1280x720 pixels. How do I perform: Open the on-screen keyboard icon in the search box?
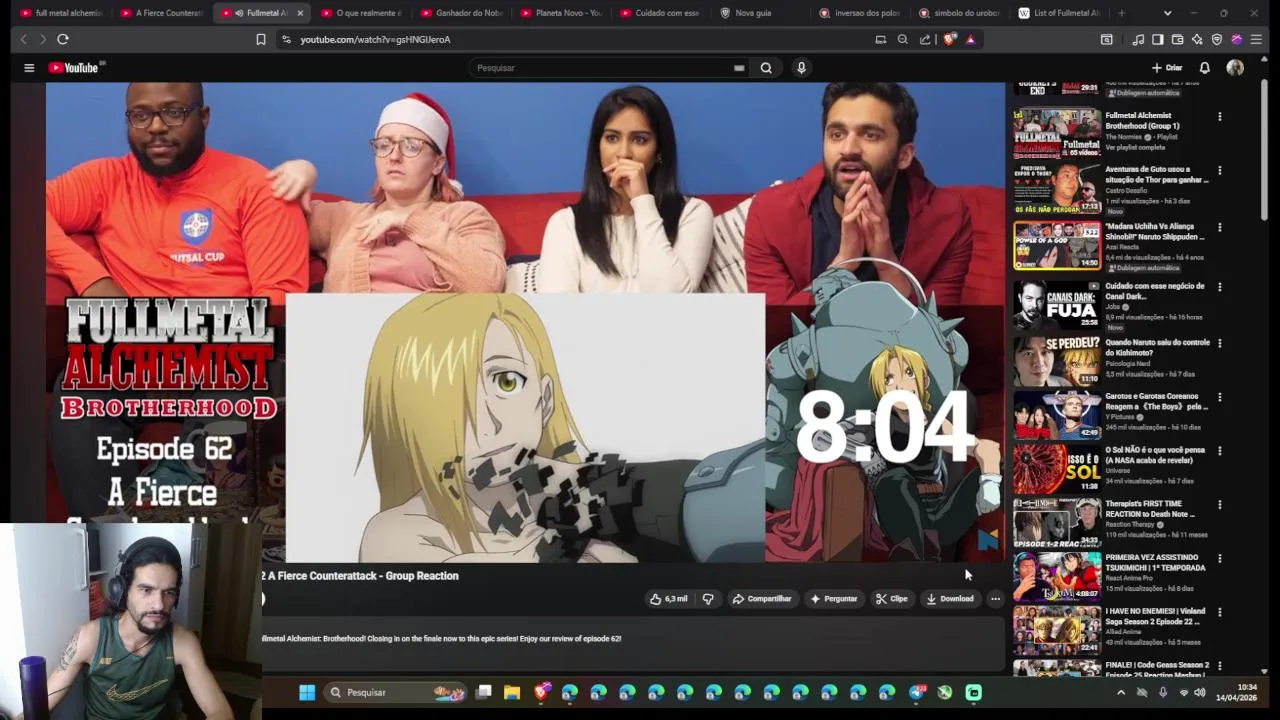click(739, 68)
